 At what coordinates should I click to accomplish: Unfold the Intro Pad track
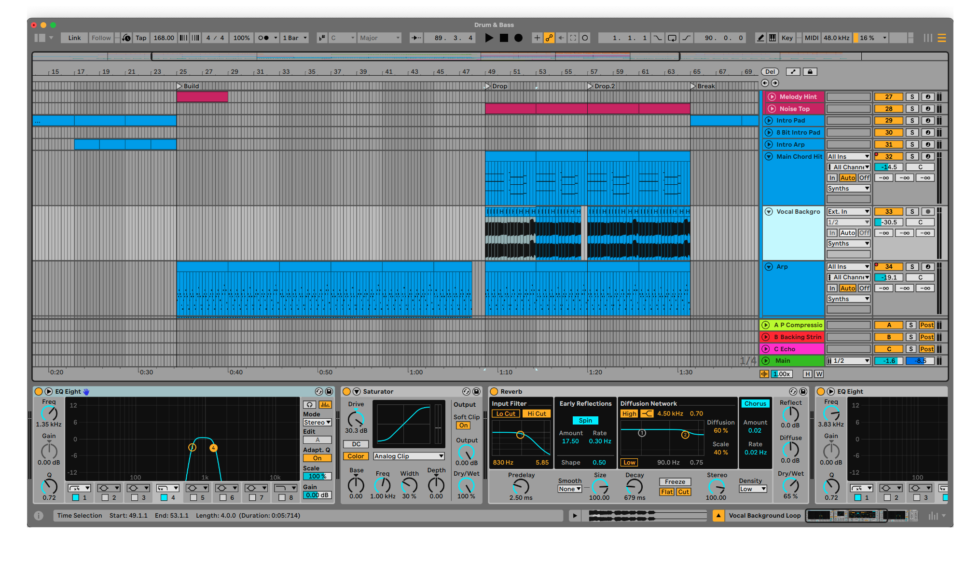pyautogui.click(x=769, y=121)
